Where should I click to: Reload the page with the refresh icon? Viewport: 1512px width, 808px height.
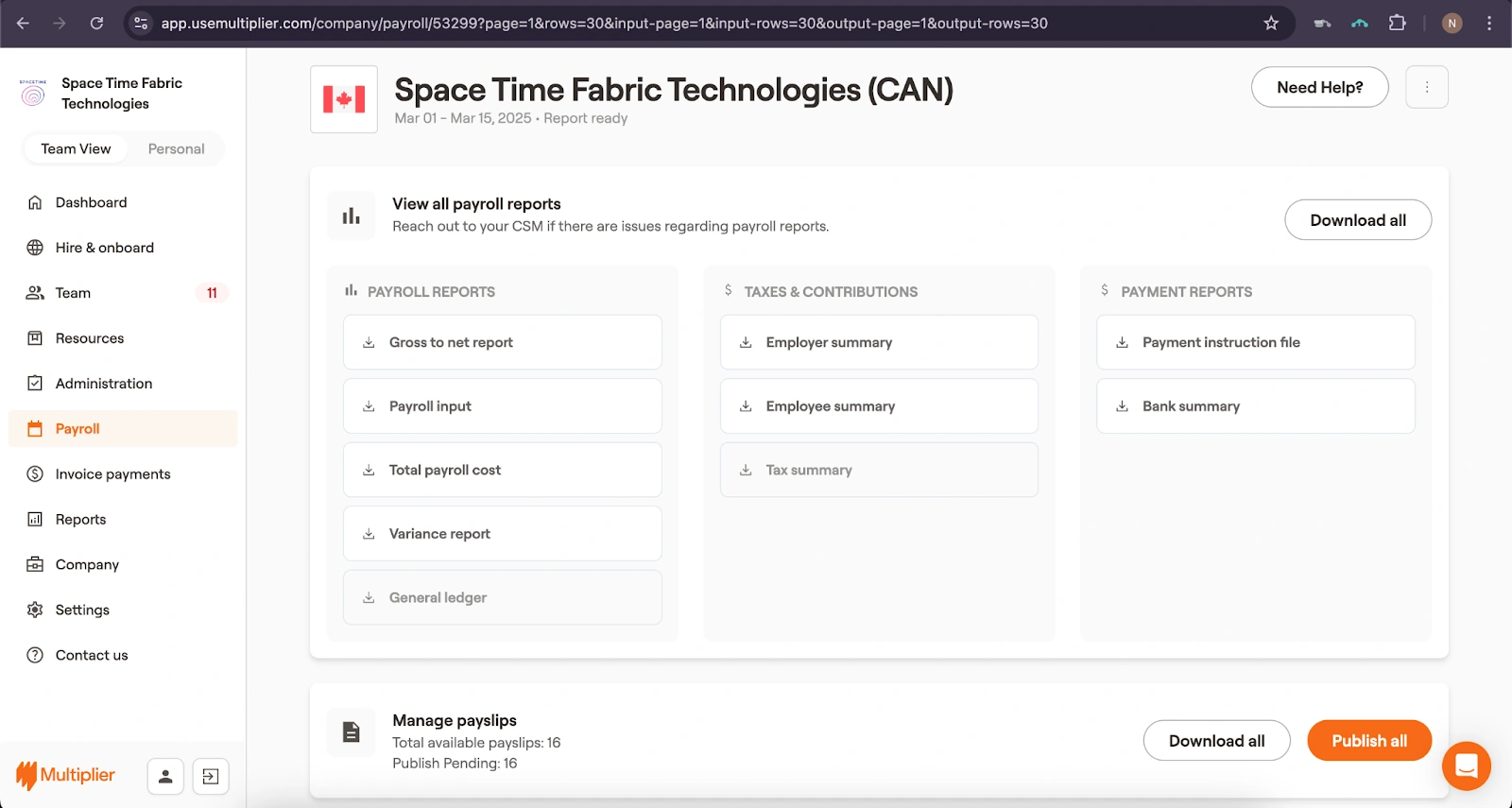96,23
